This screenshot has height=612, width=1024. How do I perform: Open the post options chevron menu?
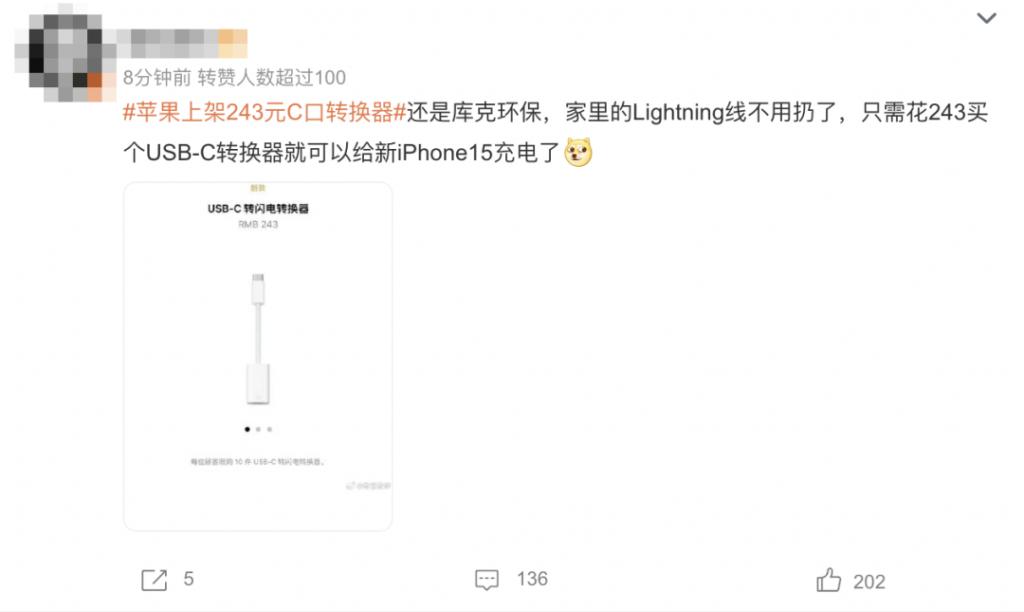click(986, 18)
